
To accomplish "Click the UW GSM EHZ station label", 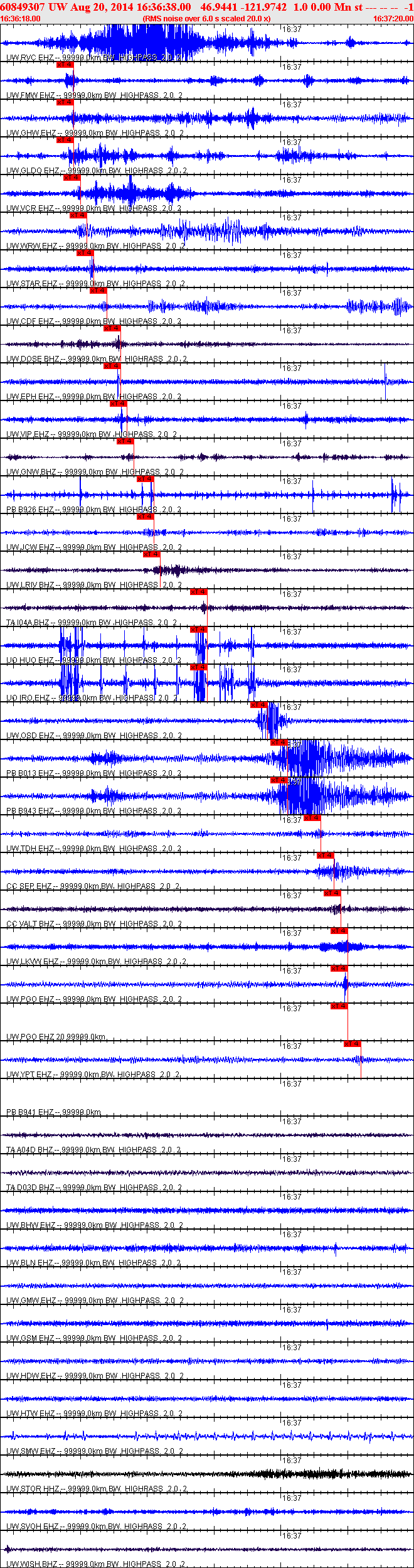I will 94,1338.
